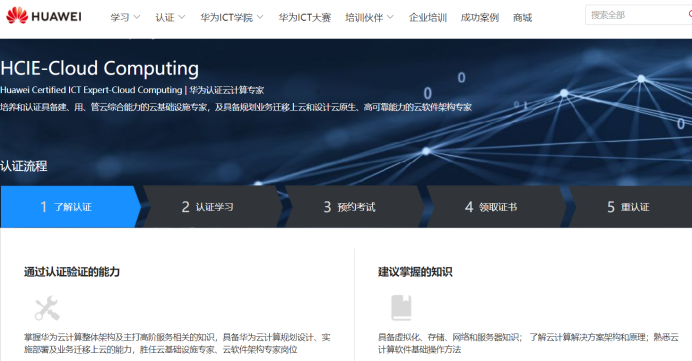Click the paragraph starting 具备虚拟化、存储
This screenshot has width=692, height=361.
pos(528,343)
